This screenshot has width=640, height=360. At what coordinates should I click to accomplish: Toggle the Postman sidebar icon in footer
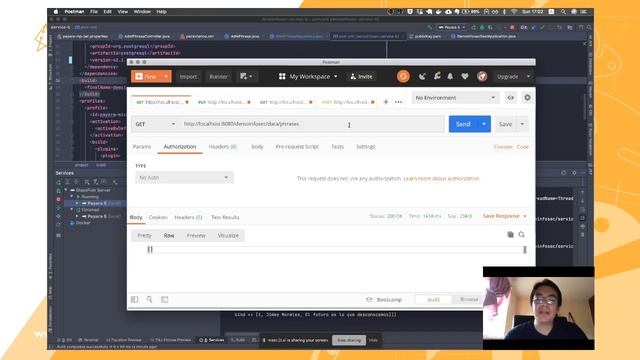(x=134, y=300)
